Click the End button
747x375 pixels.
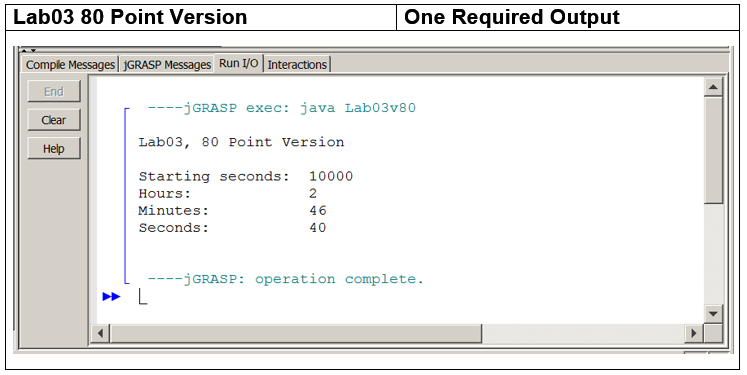pyautogui.click(x=54, y=91)
